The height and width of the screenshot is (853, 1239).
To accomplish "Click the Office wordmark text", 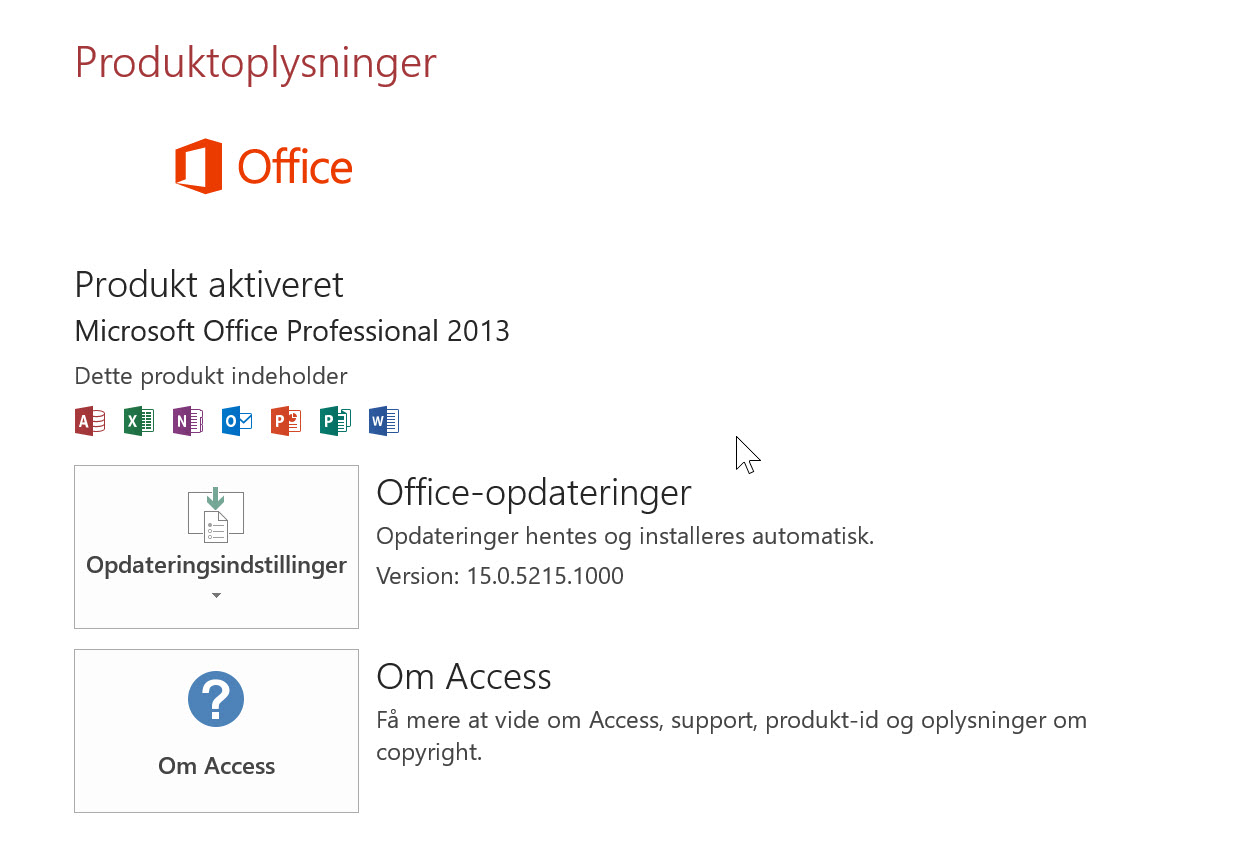I will 295,167.
